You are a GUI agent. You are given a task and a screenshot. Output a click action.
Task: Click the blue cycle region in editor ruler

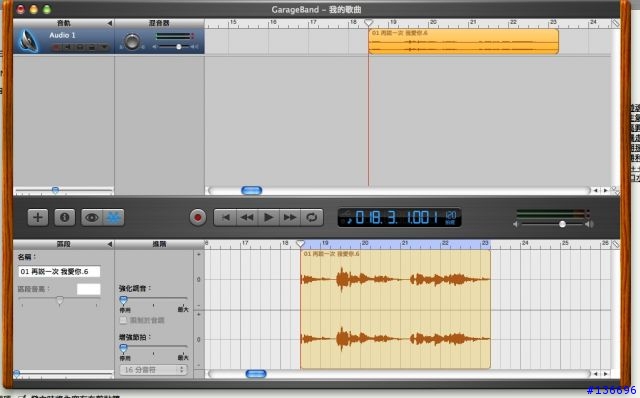[396, 244]
